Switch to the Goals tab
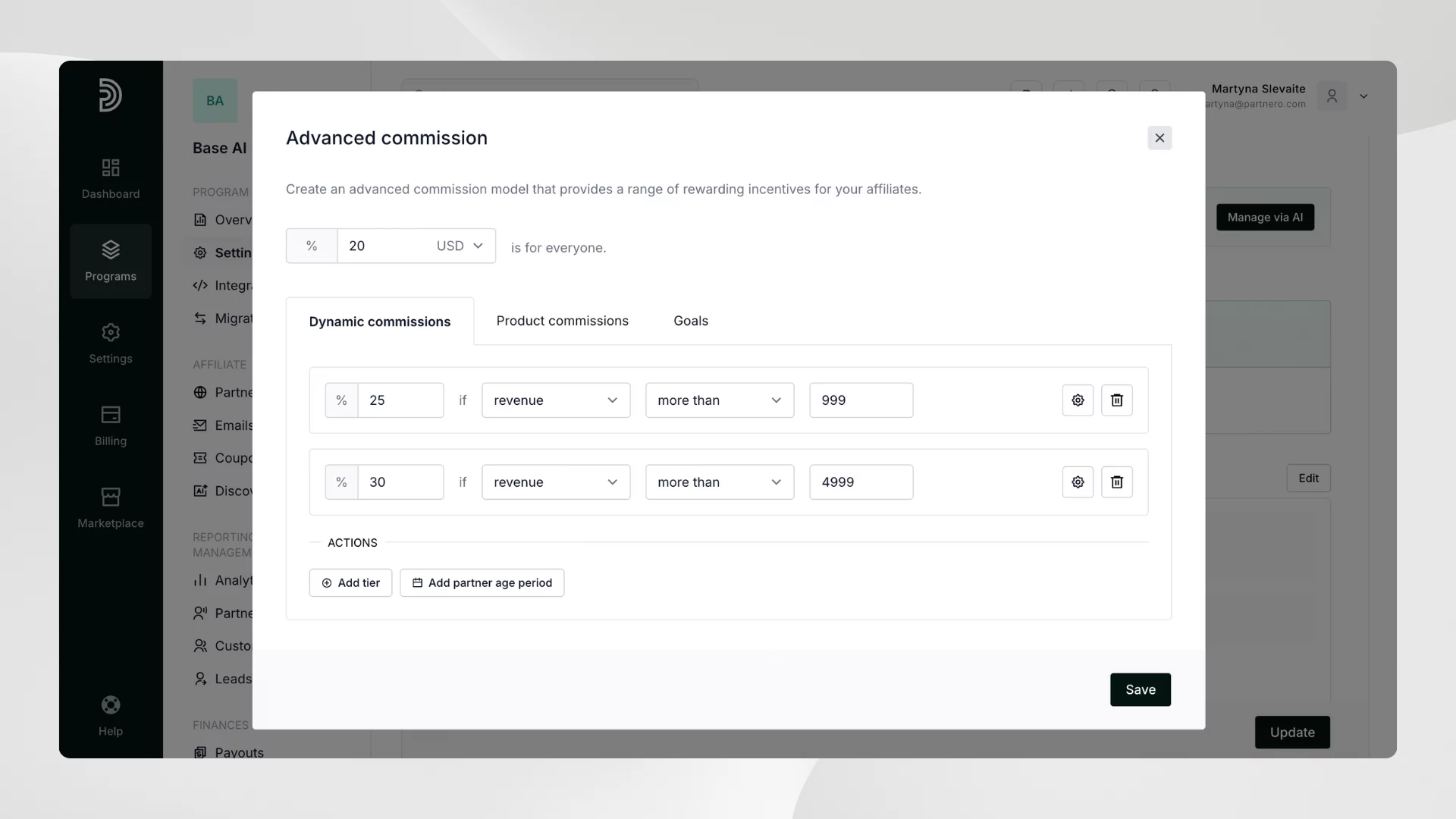Screen dimensions: 1456x819 pos(690,321)
